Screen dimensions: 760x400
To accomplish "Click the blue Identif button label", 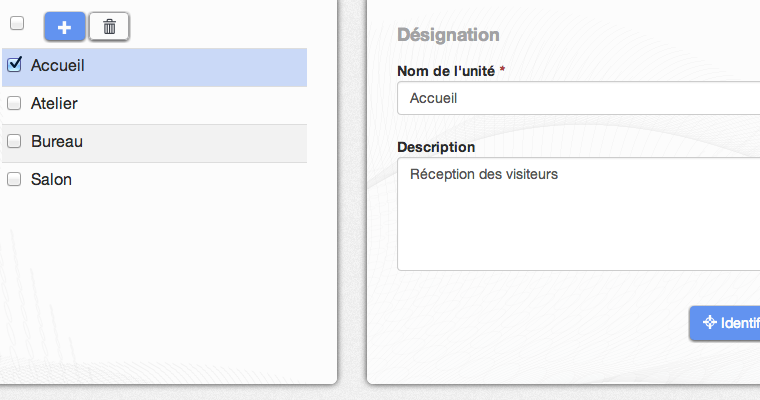I will (740, 323).
